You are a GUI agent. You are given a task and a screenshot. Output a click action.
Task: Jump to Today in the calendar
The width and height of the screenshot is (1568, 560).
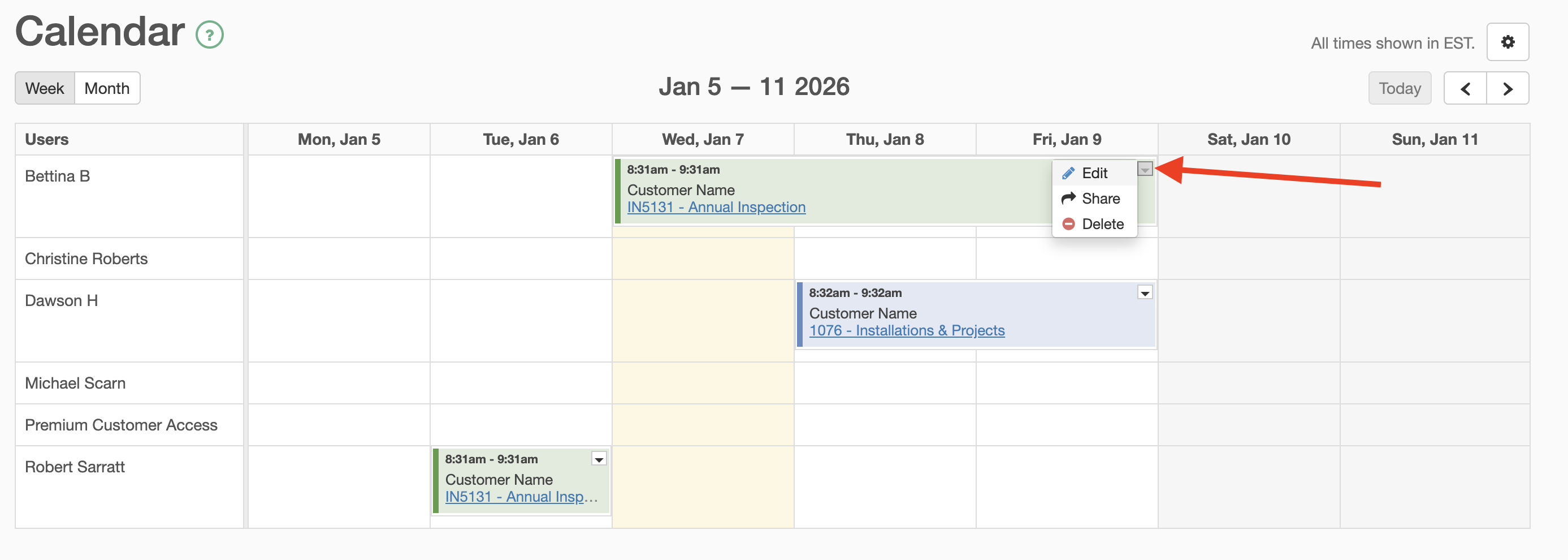point(1400,89)
